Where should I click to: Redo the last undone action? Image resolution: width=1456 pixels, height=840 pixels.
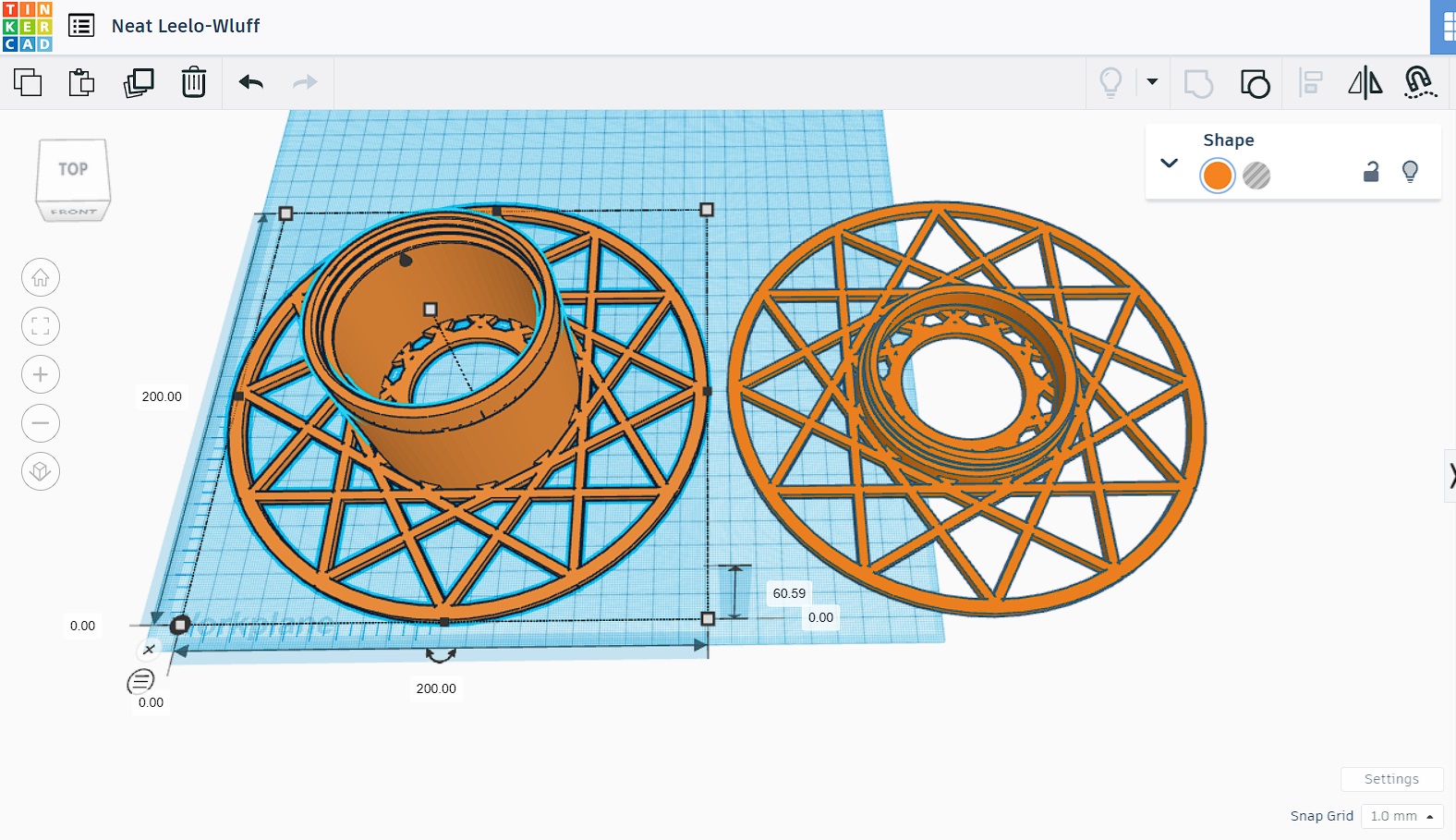(305, 82)
